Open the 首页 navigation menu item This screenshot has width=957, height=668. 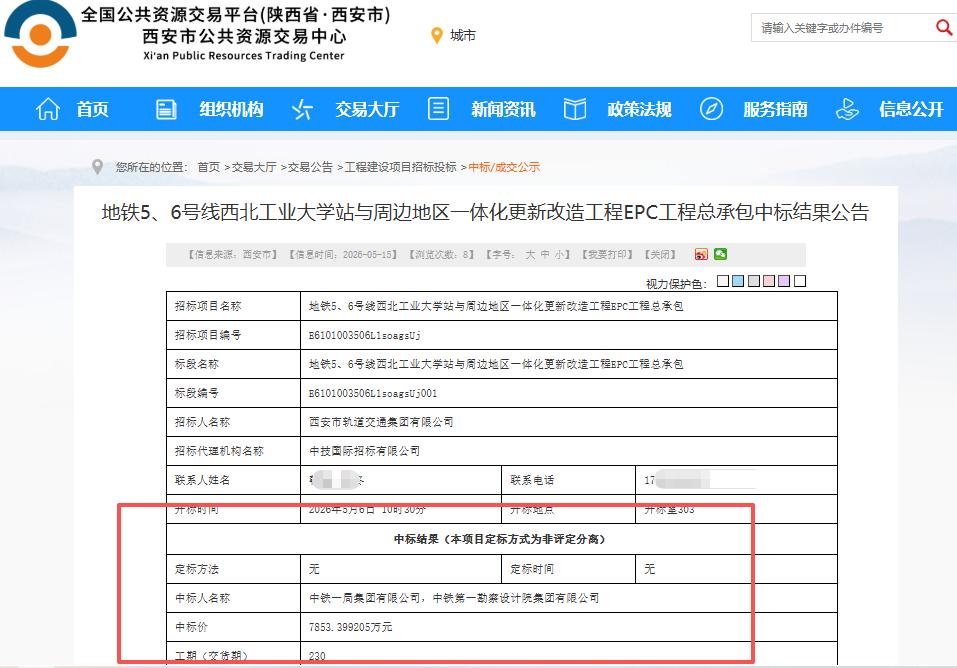pos(92,109)
